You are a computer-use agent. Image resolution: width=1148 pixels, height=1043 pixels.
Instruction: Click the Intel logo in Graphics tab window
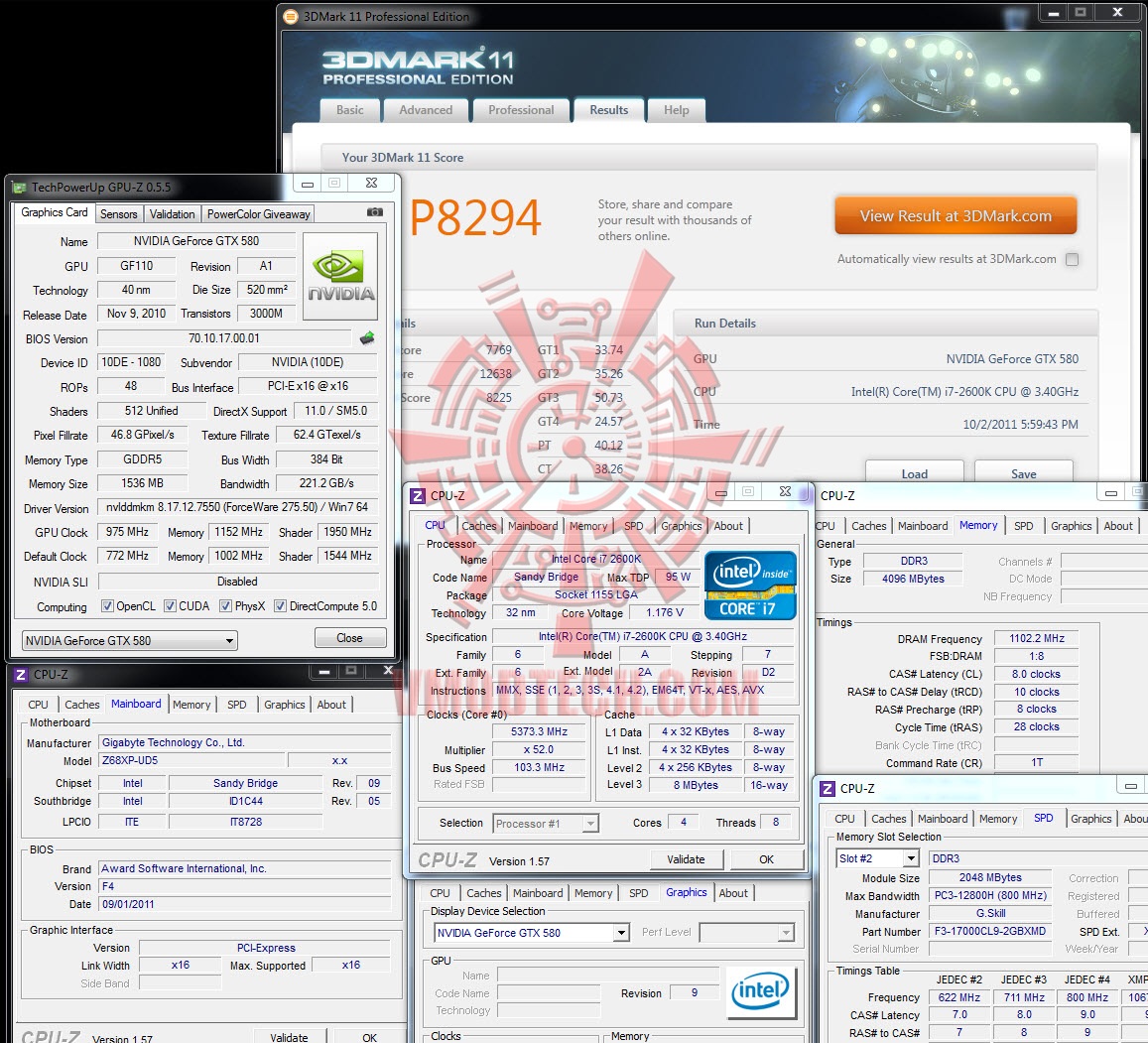tap(761, 991)
